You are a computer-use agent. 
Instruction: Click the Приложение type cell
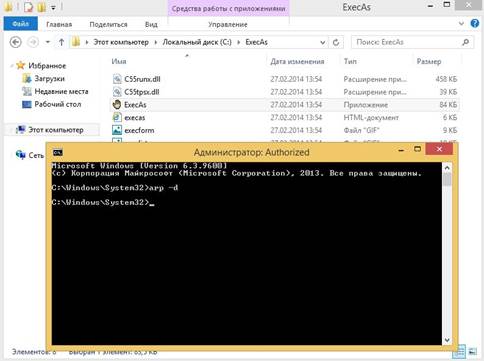coord(365,105)
